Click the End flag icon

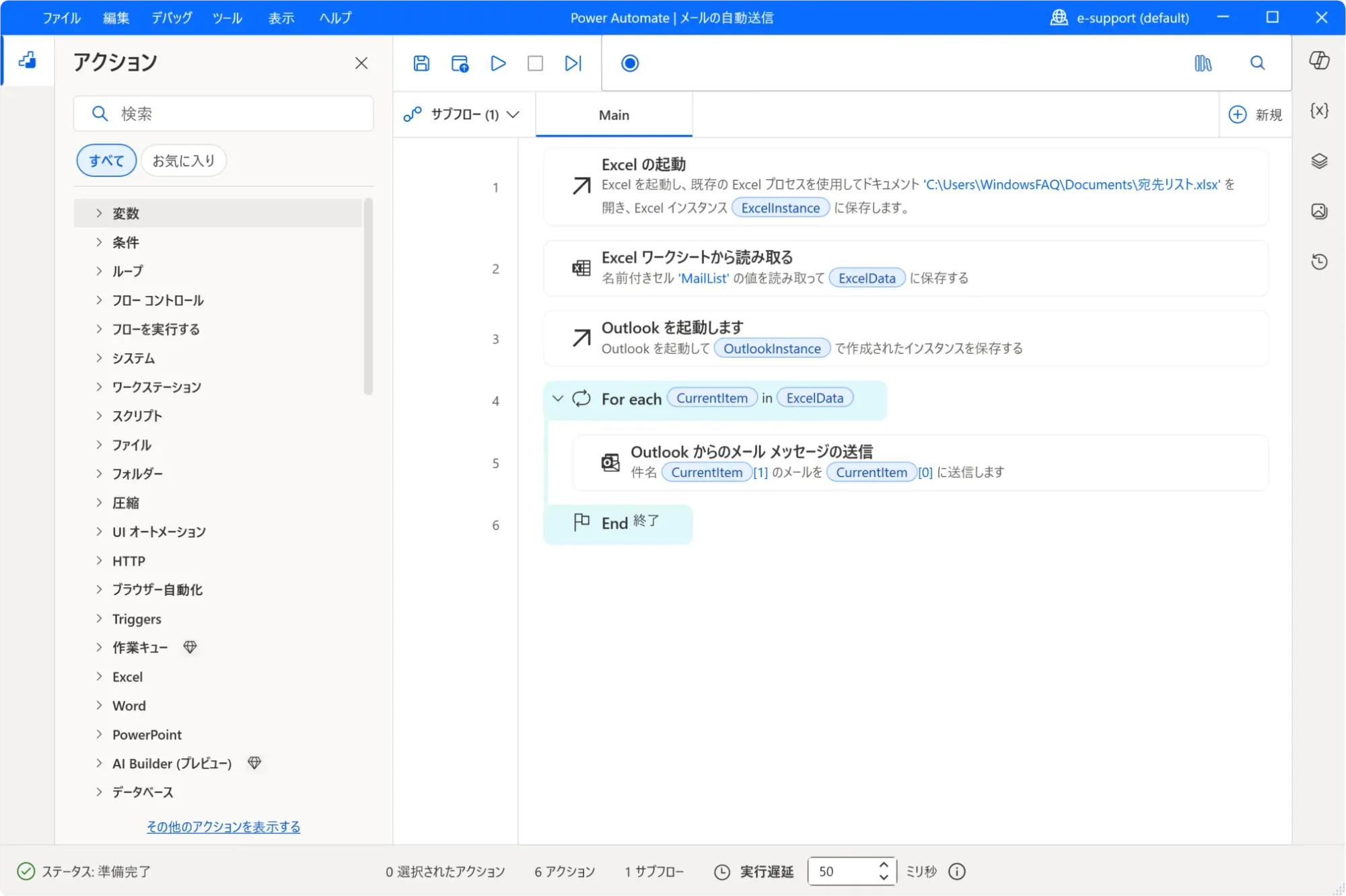coord(581,523)
